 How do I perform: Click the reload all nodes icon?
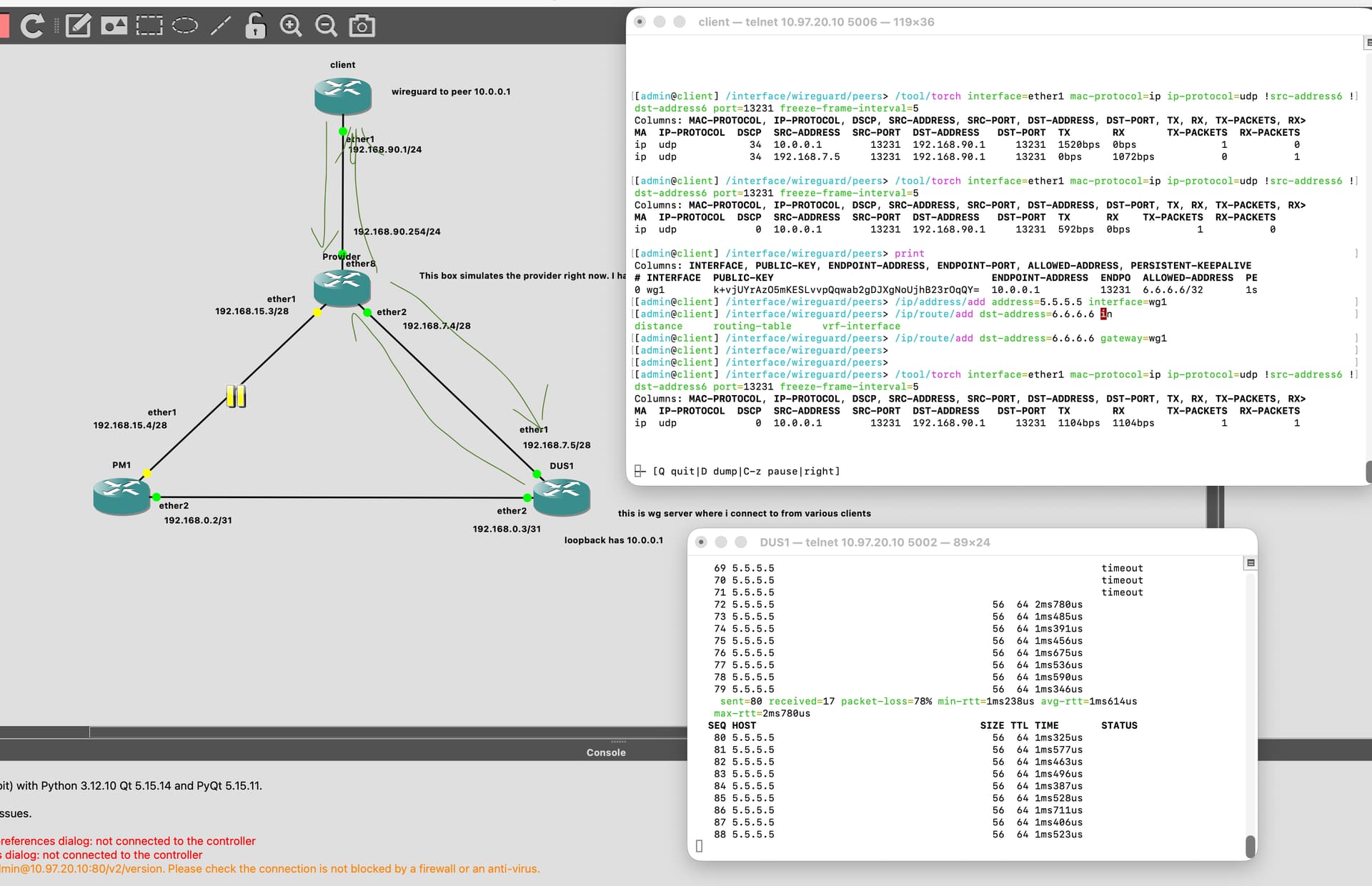31,26
